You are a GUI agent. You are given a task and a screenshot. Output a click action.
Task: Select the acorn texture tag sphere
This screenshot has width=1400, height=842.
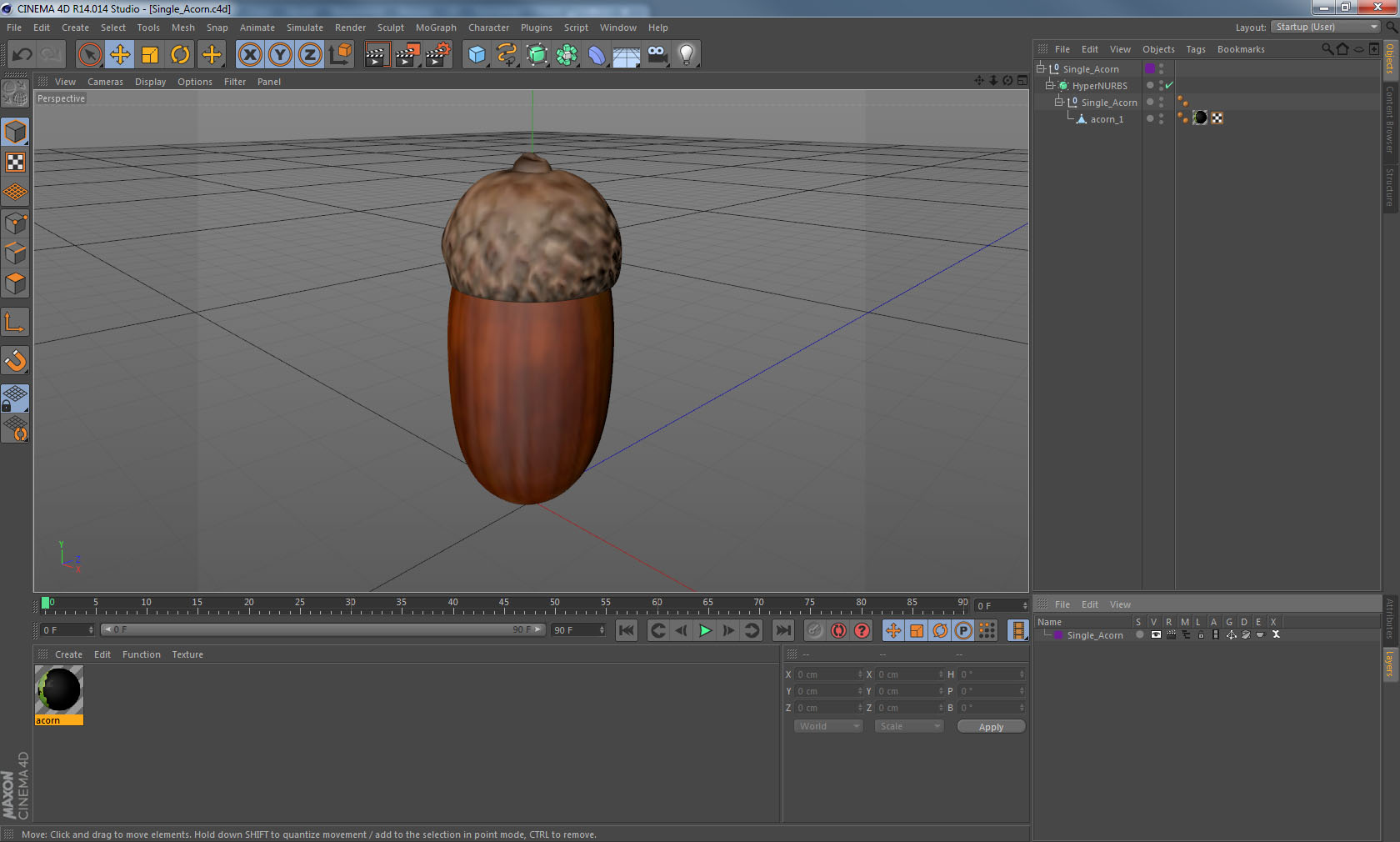click(1200, 118)
